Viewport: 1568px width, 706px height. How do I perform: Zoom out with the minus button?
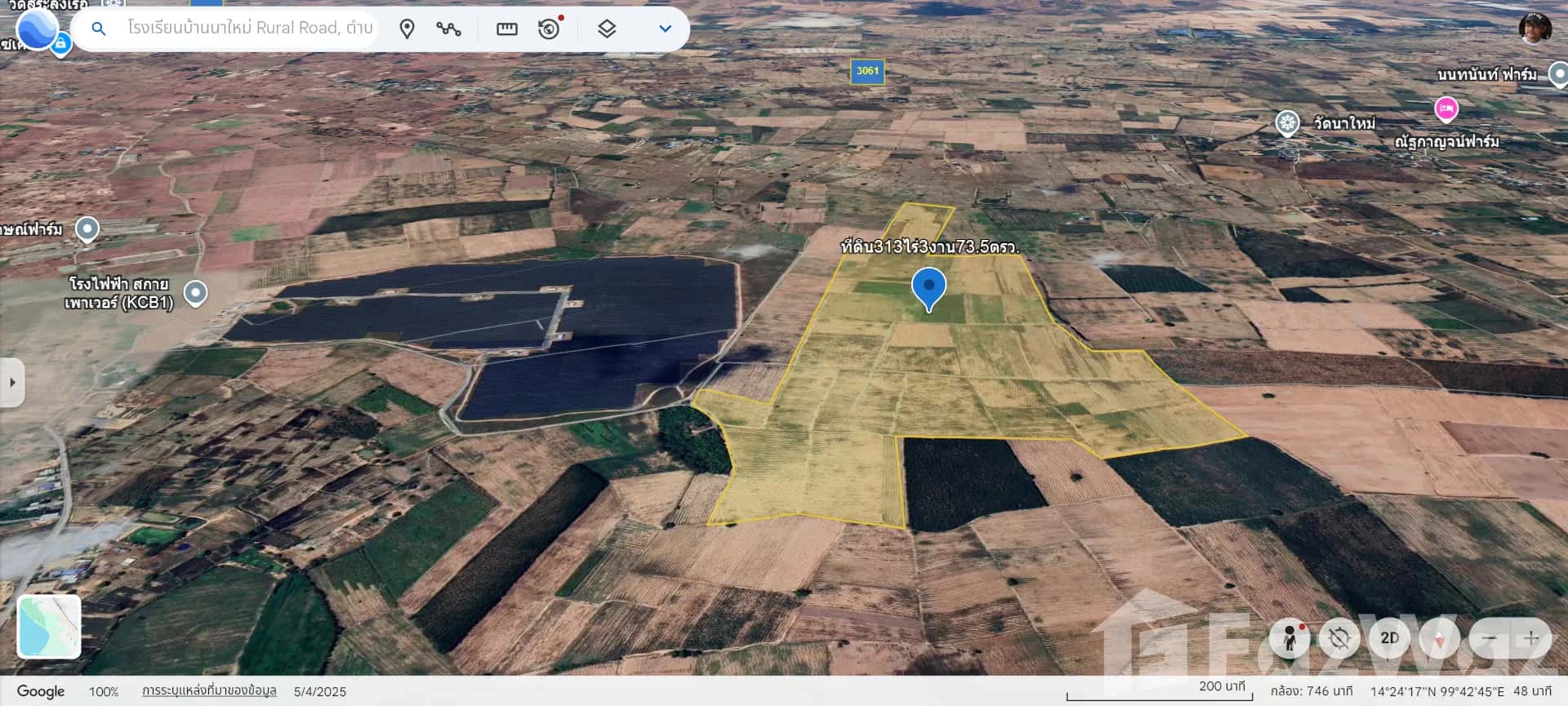[1490, 638]
